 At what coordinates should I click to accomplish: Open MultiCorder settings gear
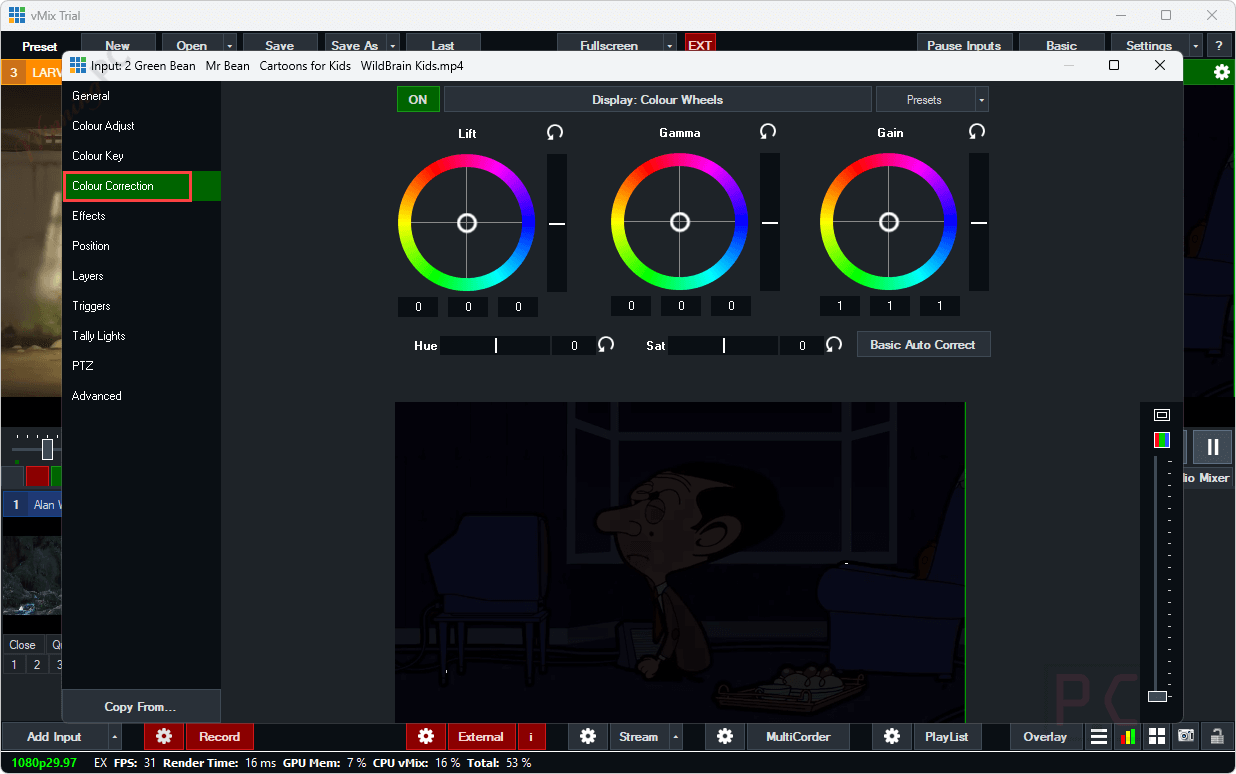point(725,737)
